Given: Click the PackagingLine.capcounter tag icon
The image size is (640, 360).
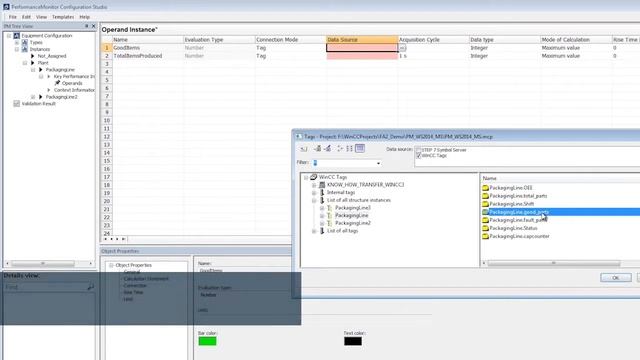Looking at the screenshot, I should (x=485, y=236).
